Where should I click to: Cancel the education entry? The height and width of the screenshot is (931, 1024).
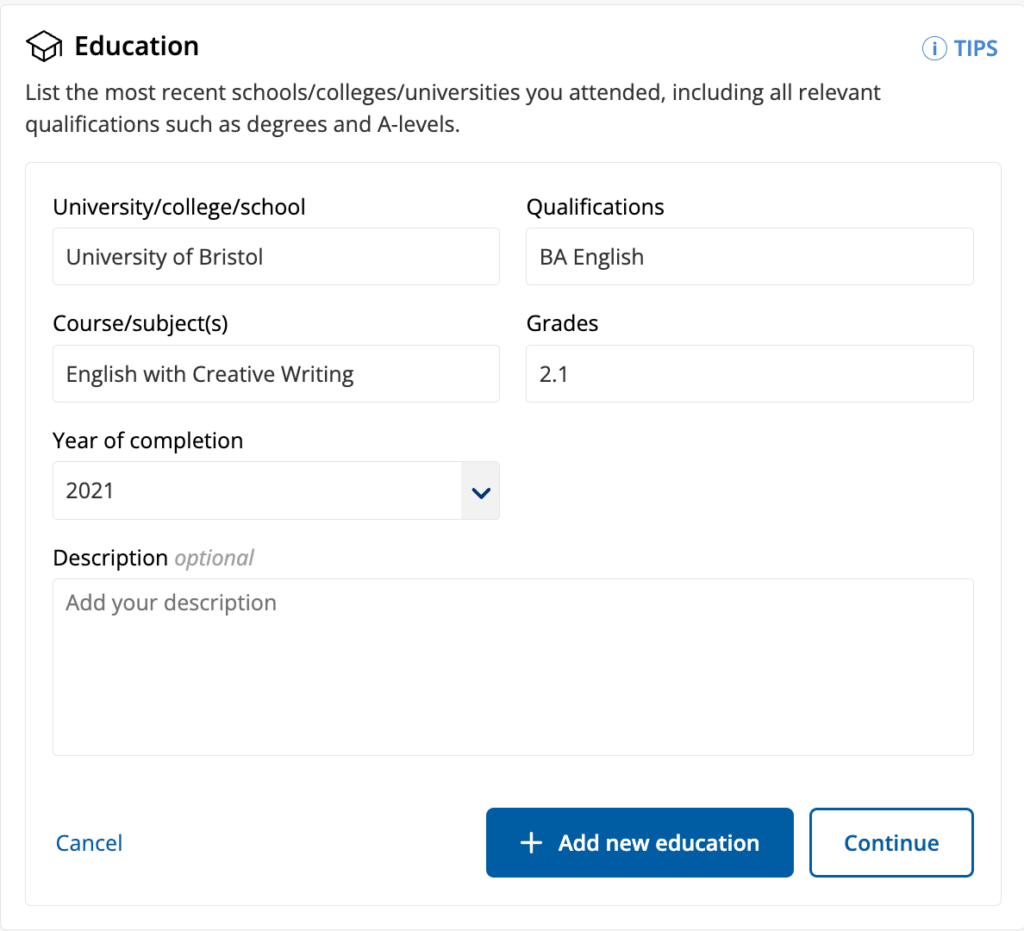click(x=88, y=842)
